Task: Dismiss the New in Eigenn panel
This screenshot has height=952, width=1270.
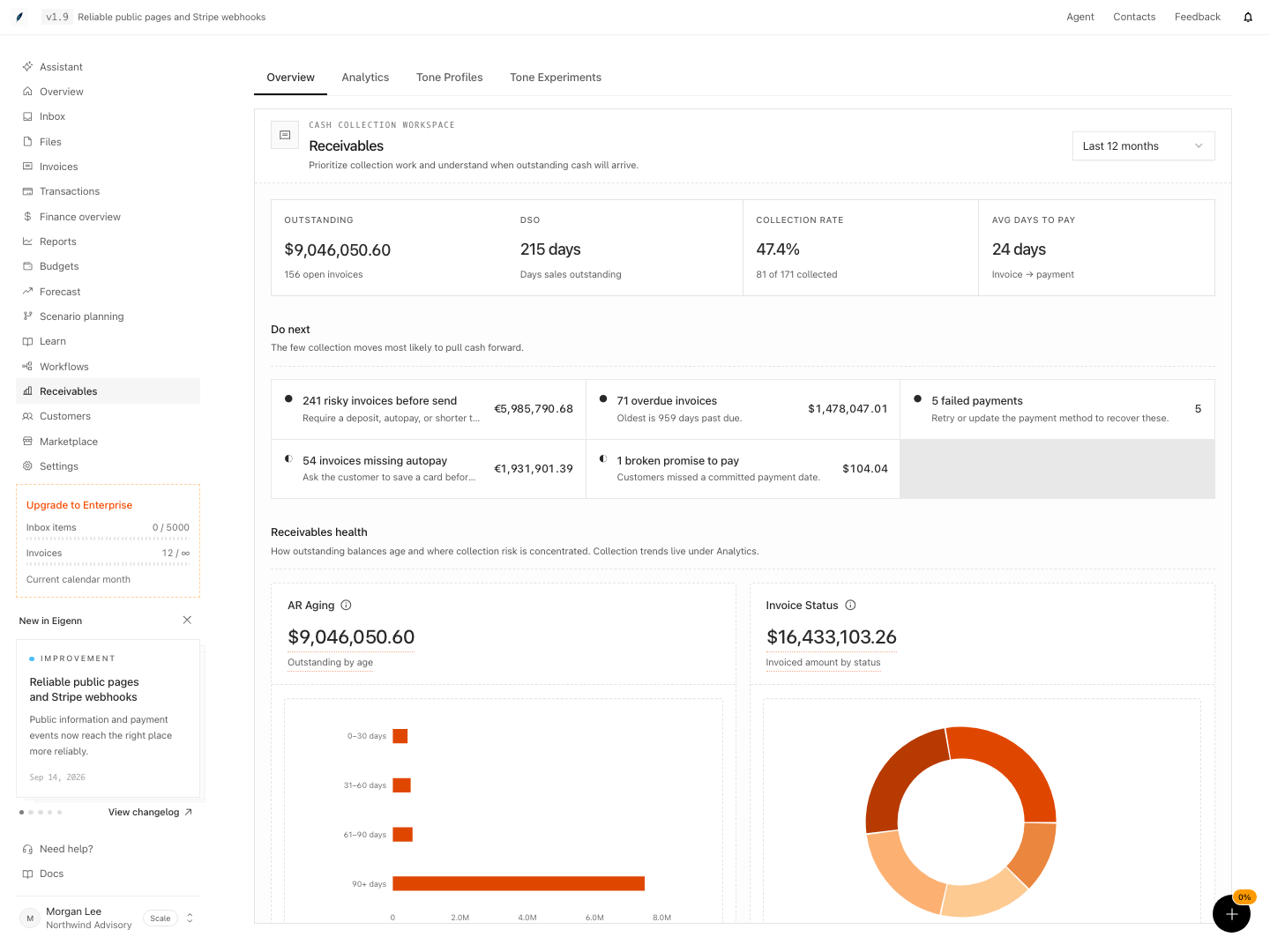Action: [x=187, y=621]
